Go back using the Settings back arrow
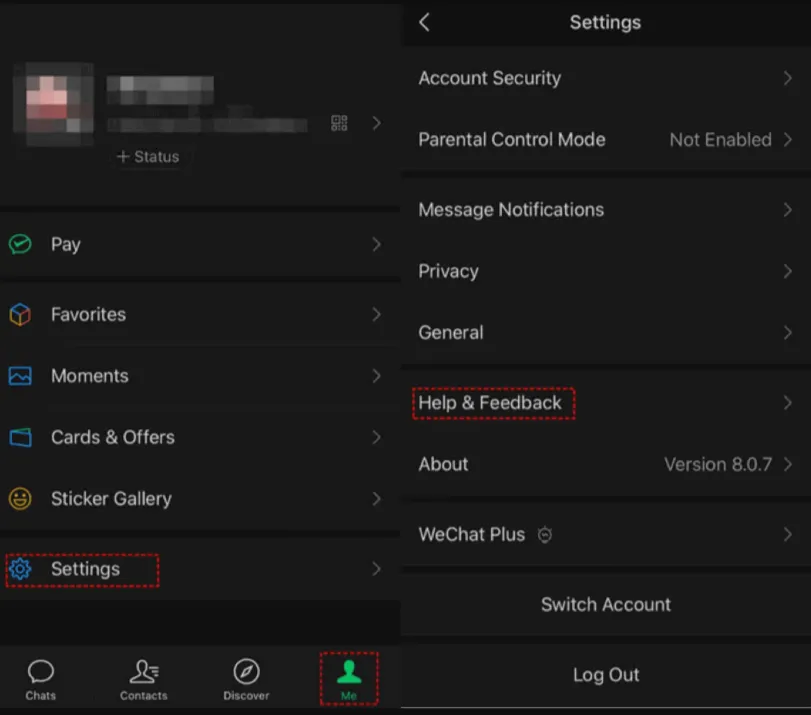This screenshot has width=811, height=715. (424, 22)
